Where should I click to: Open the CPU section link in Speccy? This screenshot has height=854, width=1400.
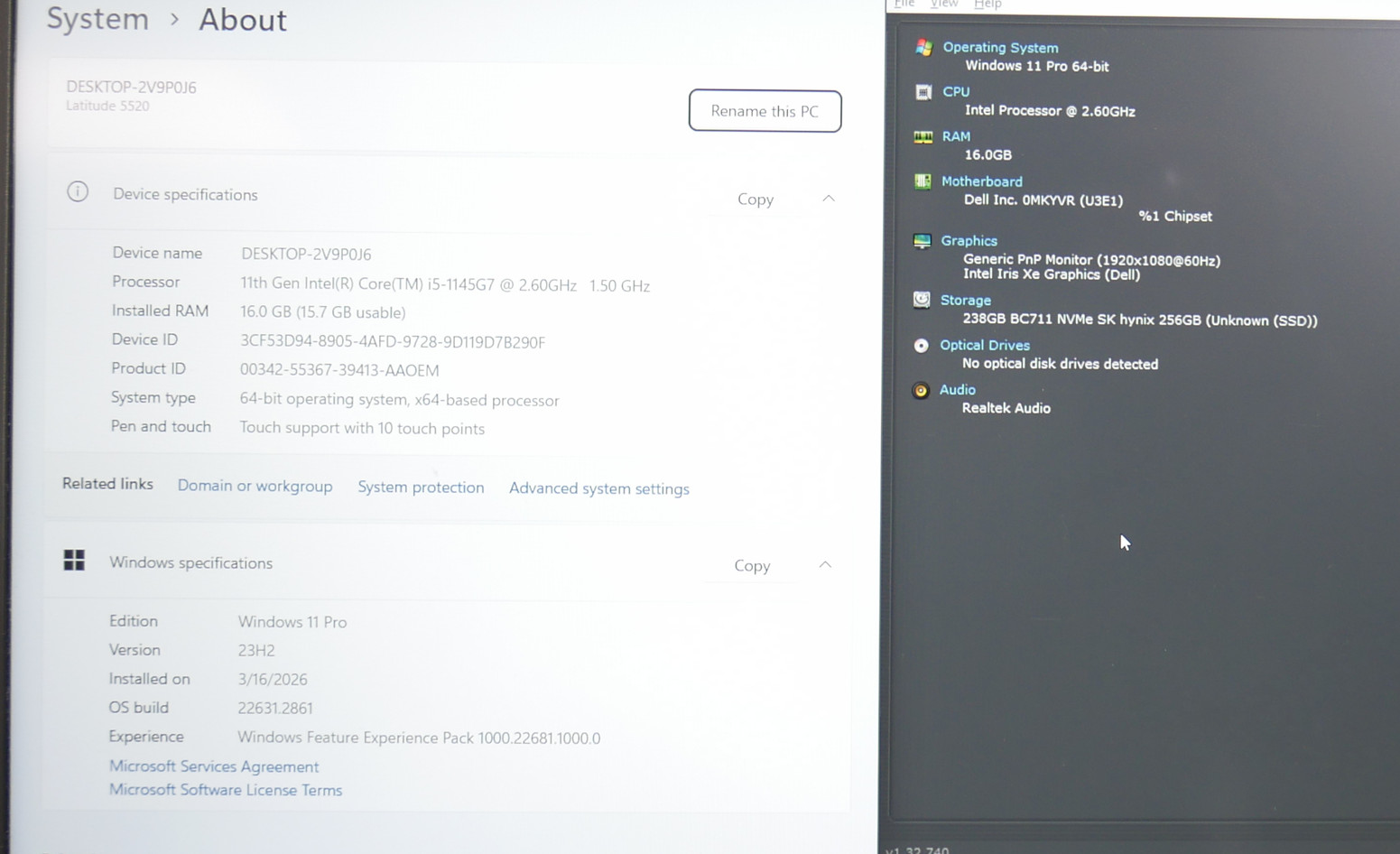(956, 92)
